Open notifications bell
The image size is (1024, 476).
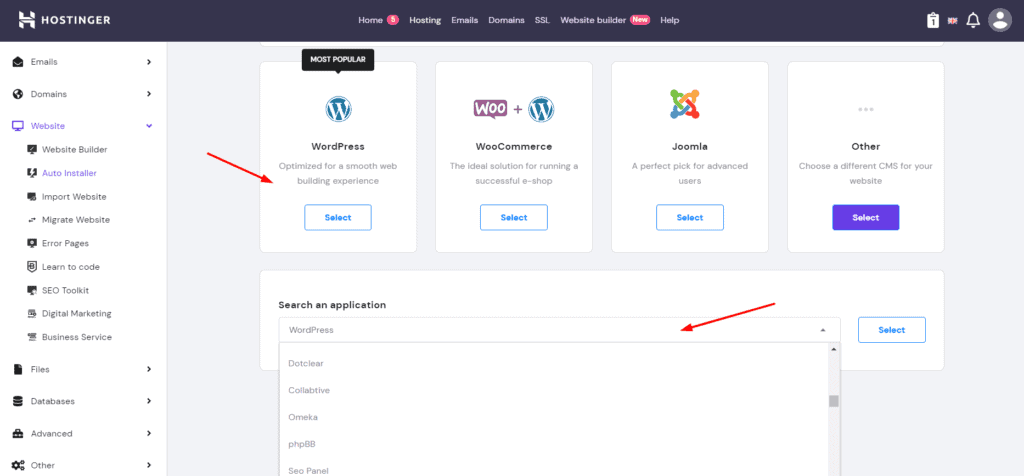(x=973, y=20)
